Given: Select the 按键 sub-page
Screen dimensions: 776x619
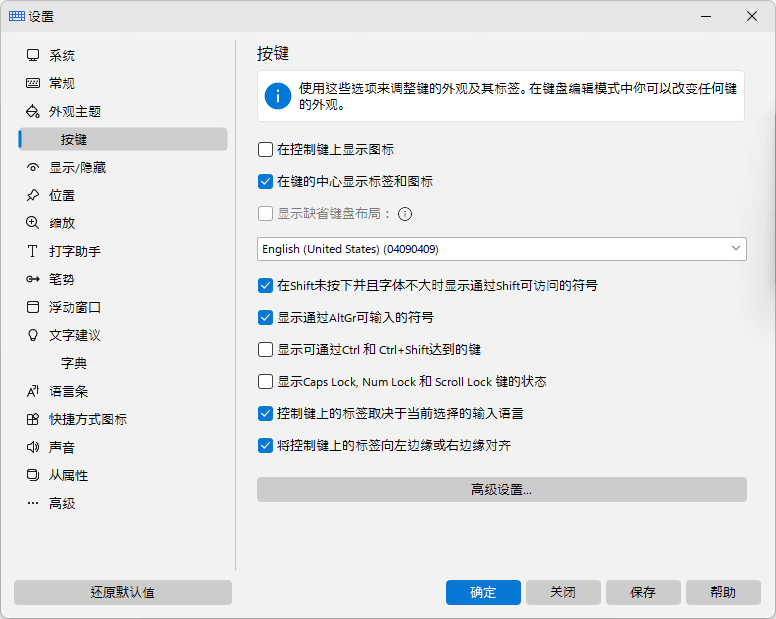Looking at the screenshot, I should click(123, 140).
